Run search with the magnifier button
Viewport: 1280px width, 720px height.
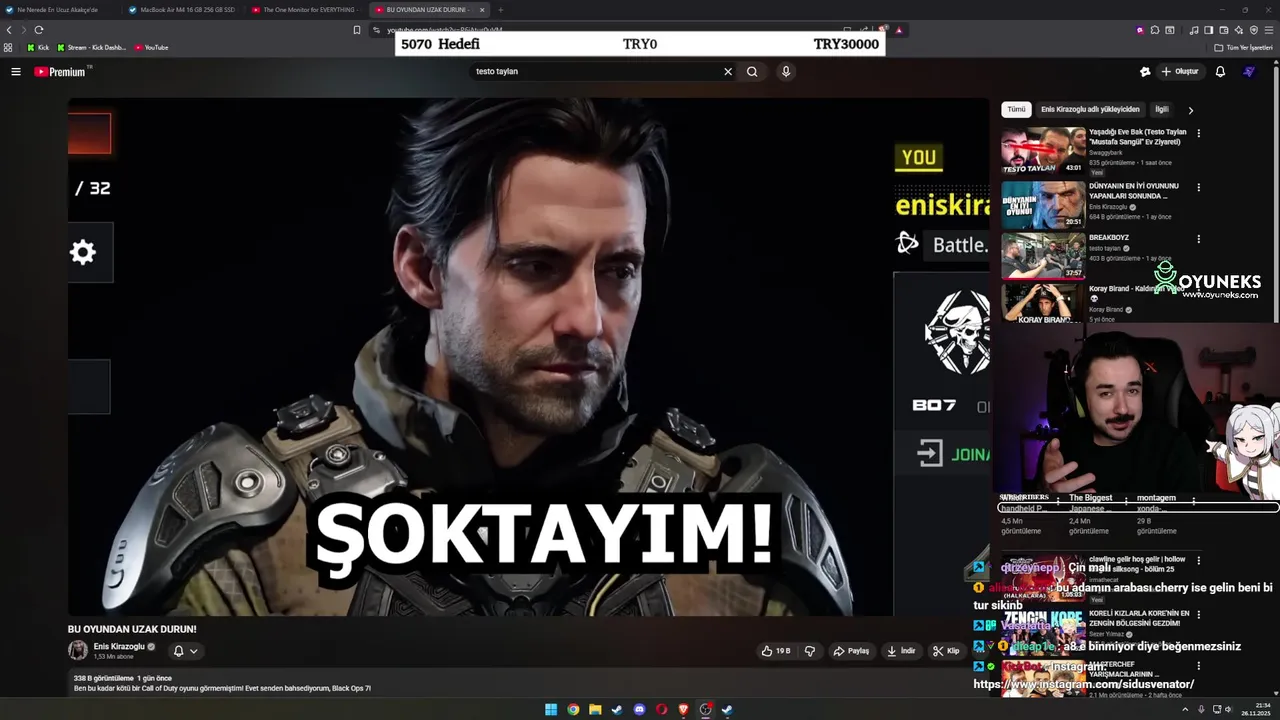(x=752, y=71)
